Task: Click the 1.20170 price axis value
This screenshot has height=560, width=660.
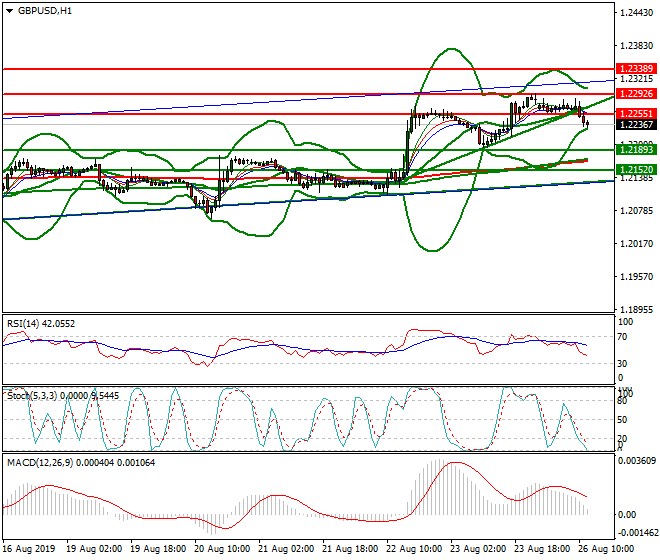Action: pos(637,244)
